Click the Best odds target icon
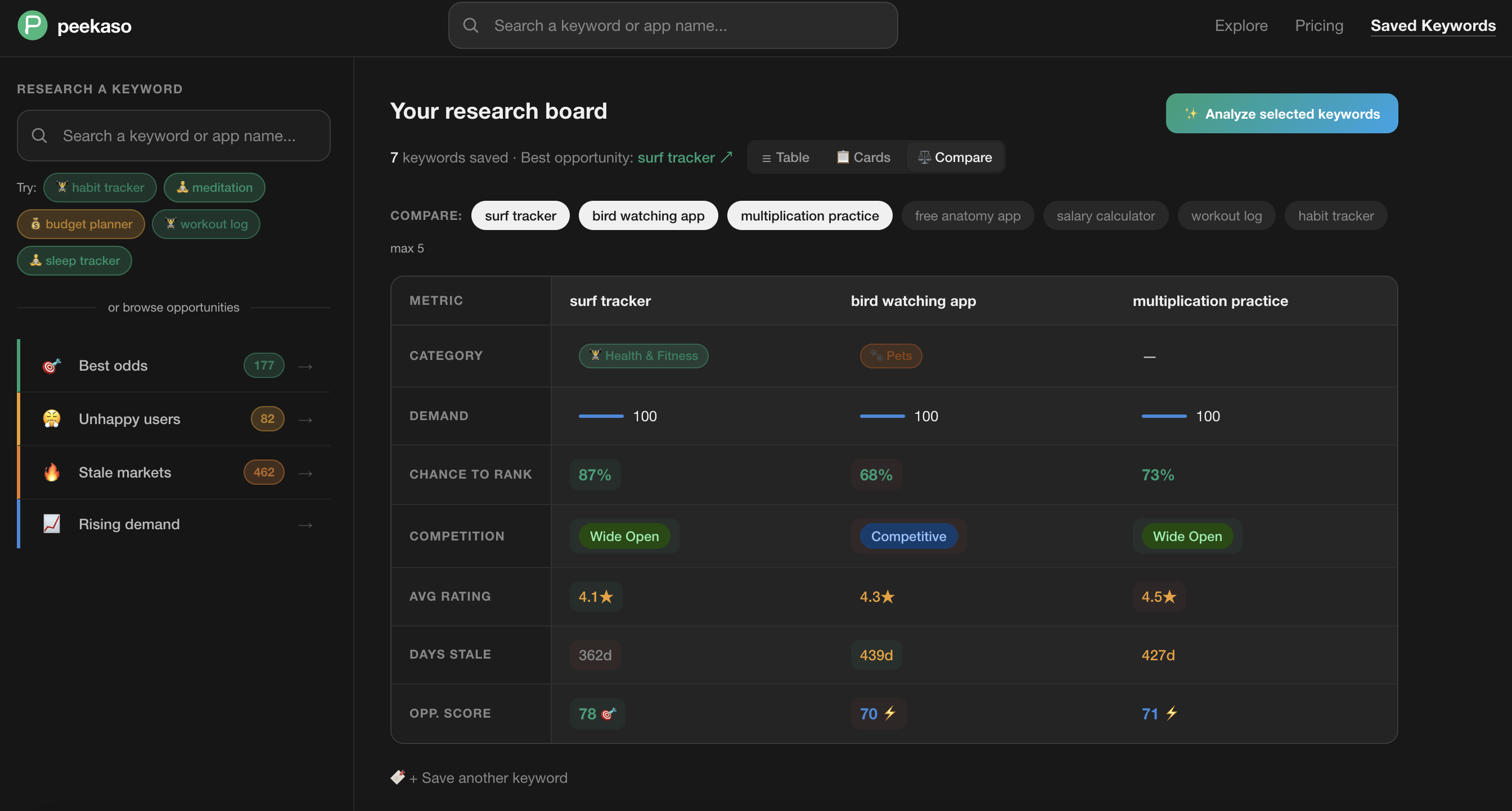1512x811 pixels. pyautogui.click(x=52, y=366)
